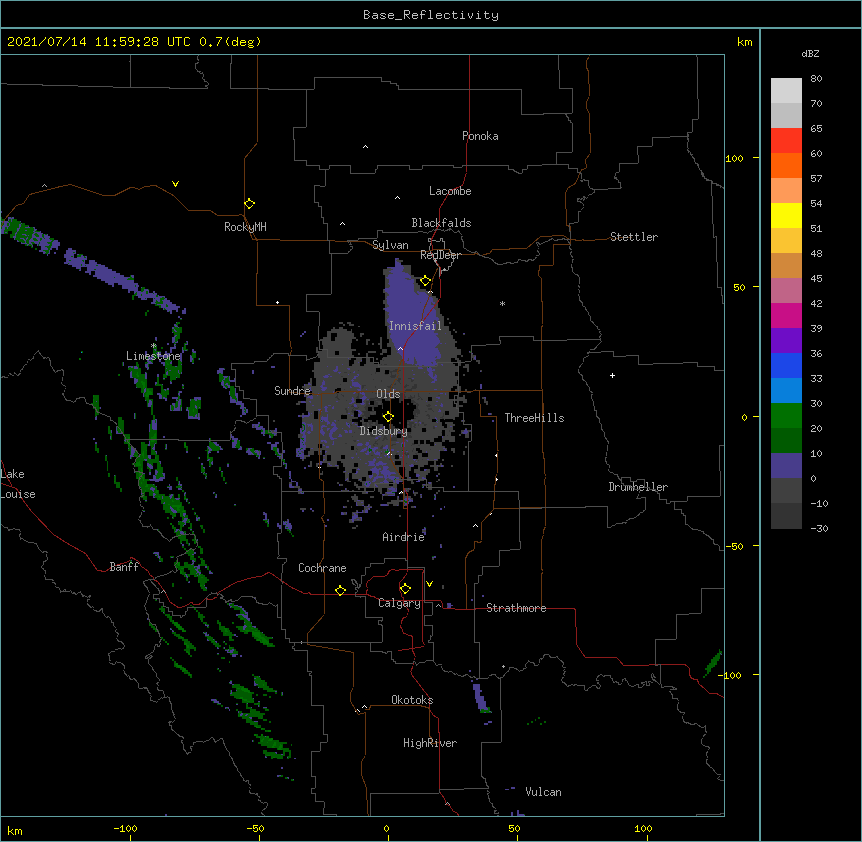Select the Limestone label

pyautogui.click(x=153, y=356)
